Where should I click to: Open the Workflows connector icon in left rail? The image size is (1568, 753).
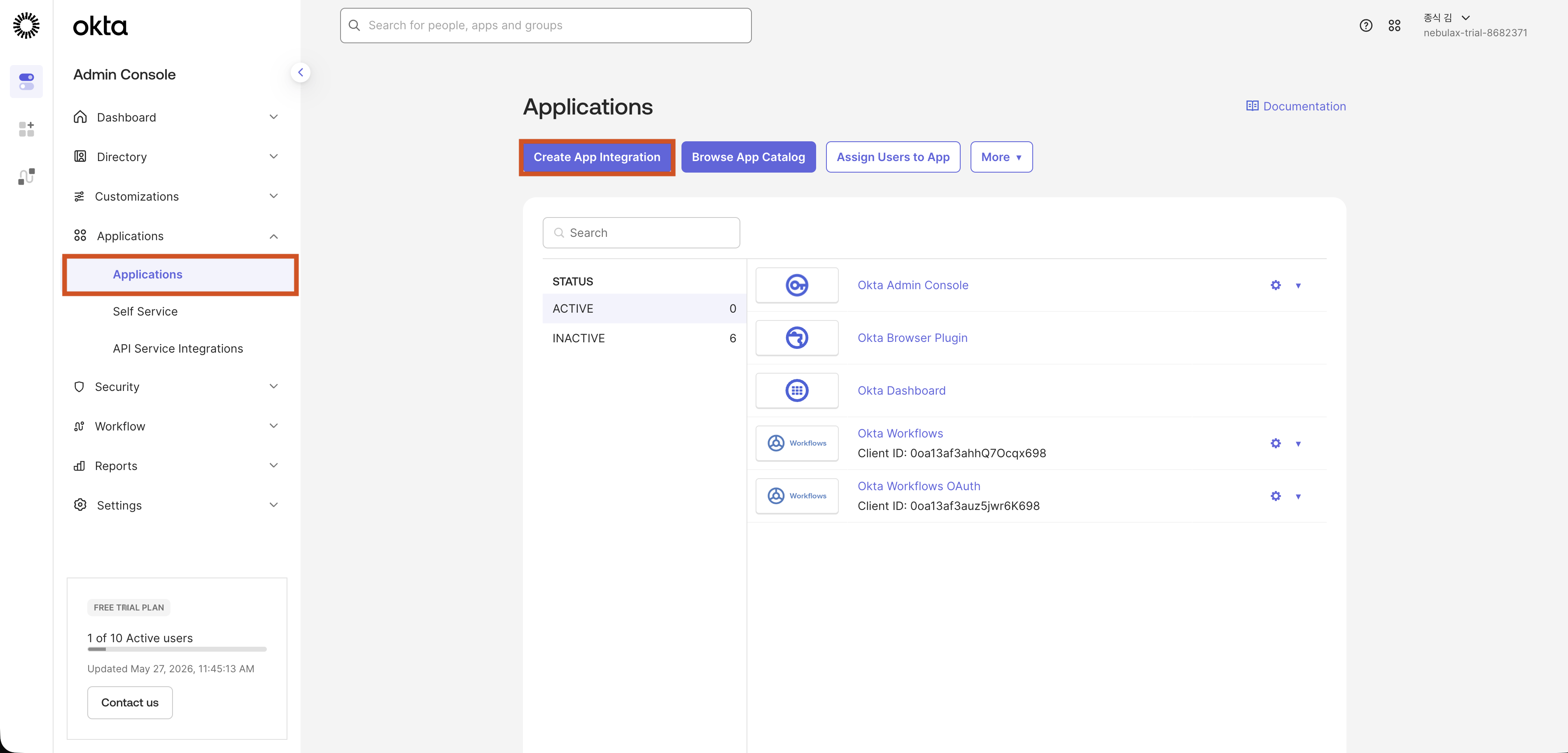click(26, 177)
